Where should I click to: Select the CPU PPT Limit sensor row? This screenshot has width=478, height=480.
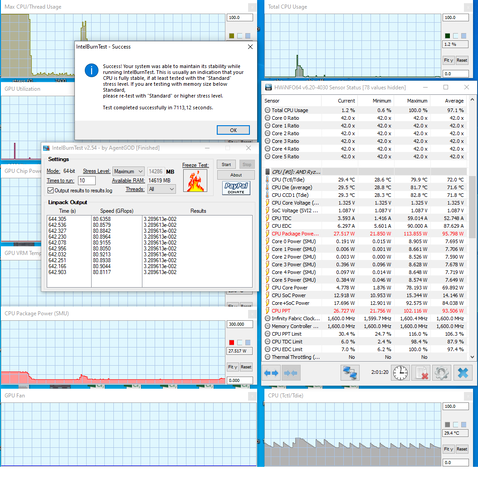(365, 334)
